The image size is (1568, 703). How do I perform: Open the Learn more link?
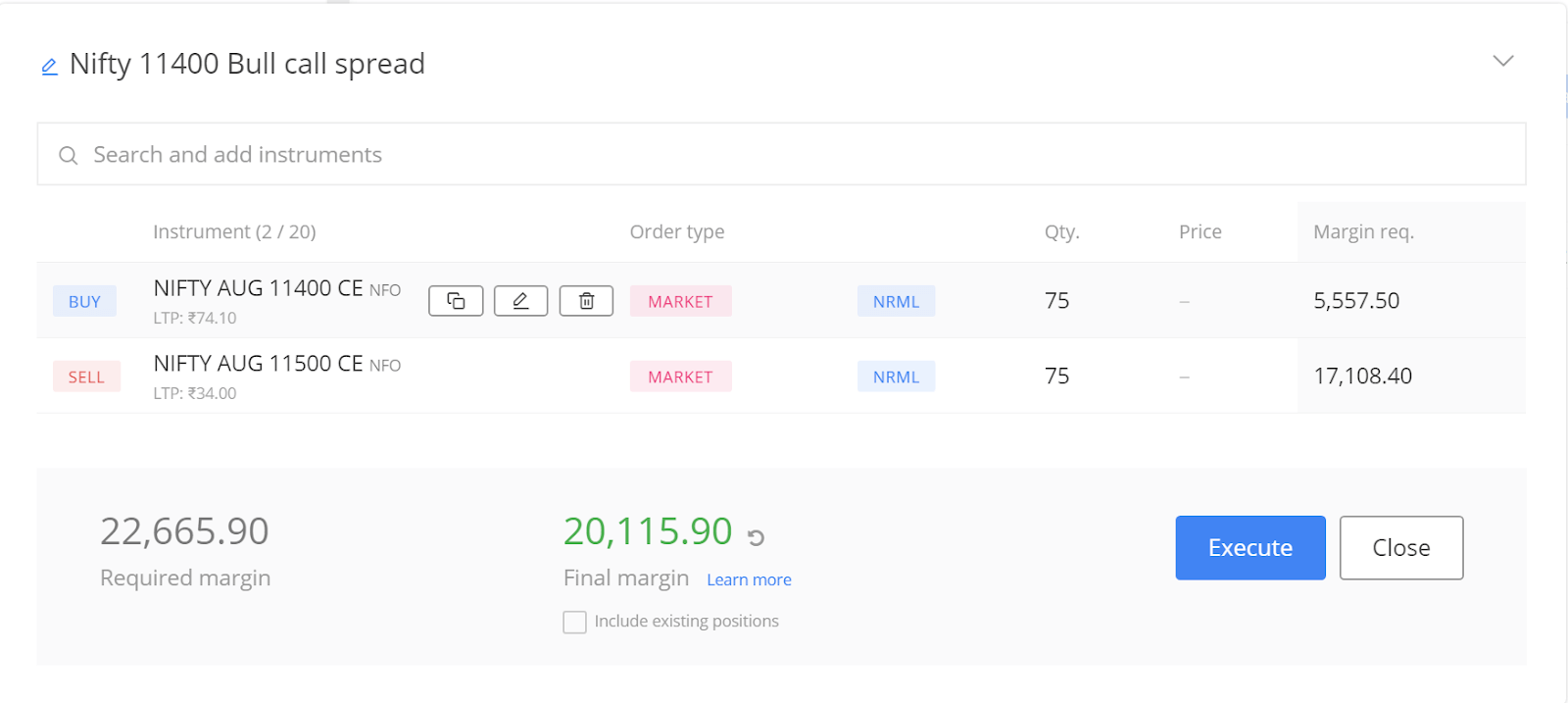click(749, 579)
